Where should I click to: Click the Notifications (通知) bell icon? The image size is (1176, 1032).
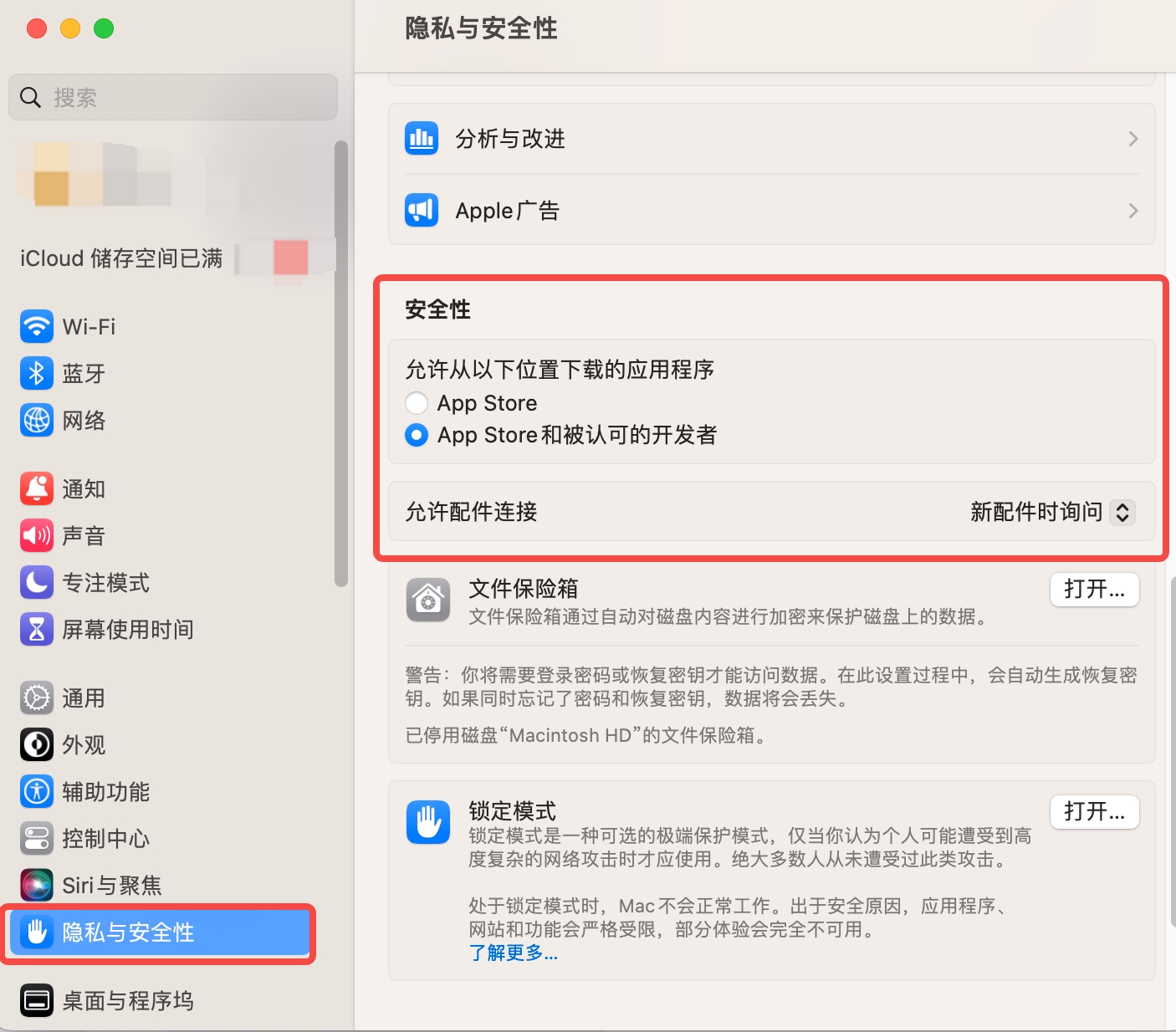[37, 488]
